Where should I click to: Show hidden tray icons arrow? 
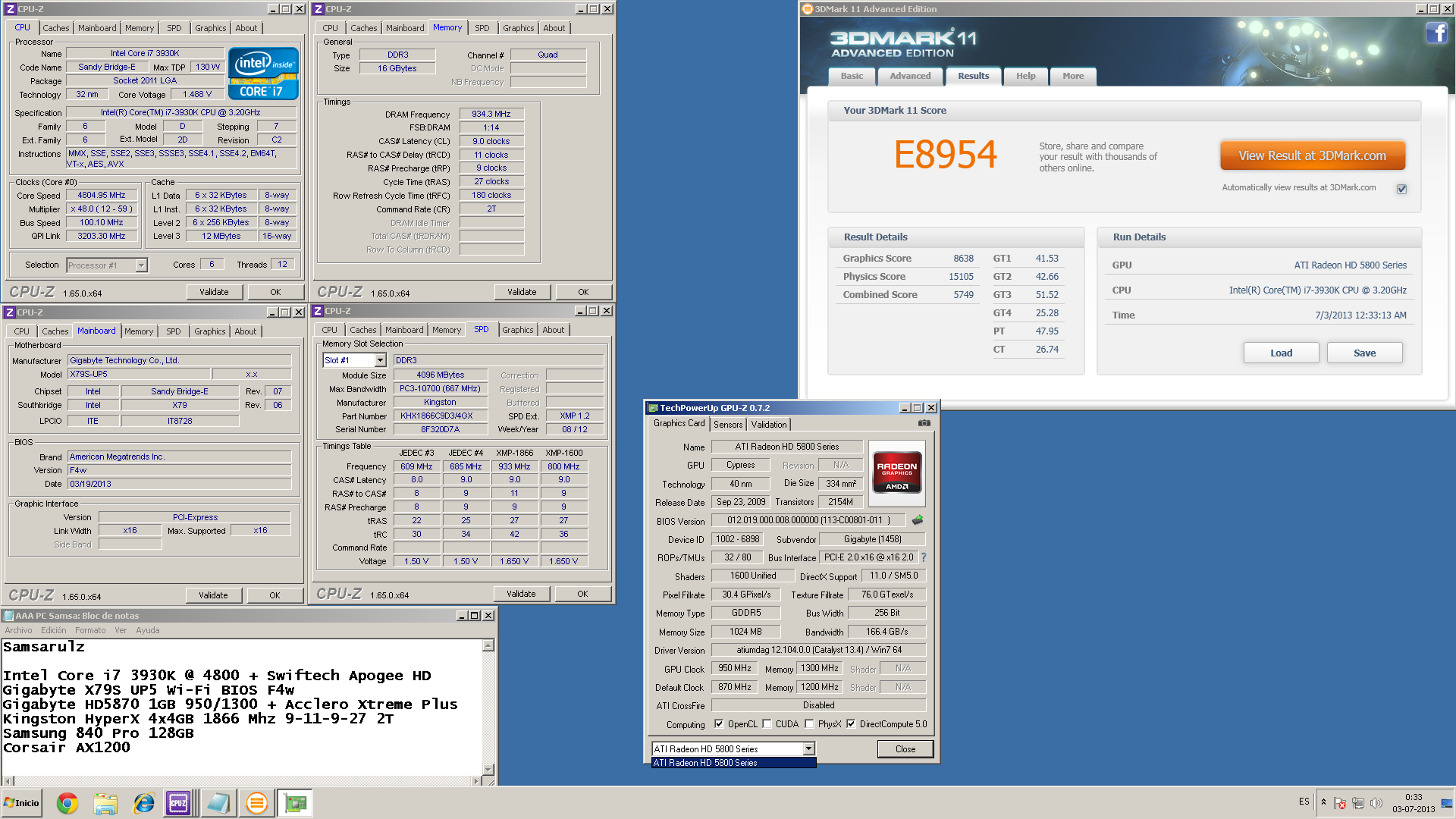click(x=1323, y=802)
